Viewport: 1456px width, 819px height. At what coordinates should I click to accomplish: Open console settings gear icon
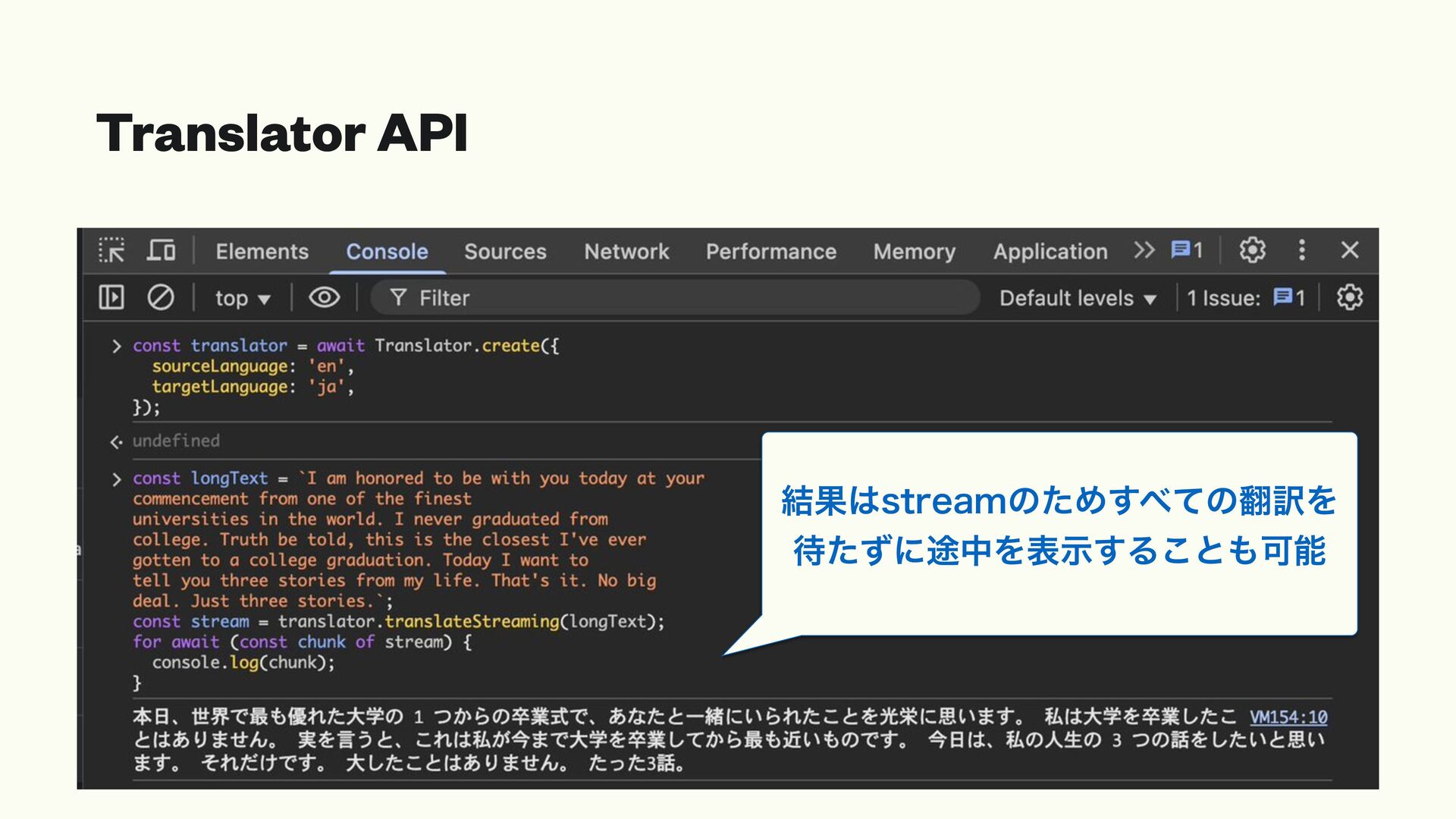point(1349,297)
